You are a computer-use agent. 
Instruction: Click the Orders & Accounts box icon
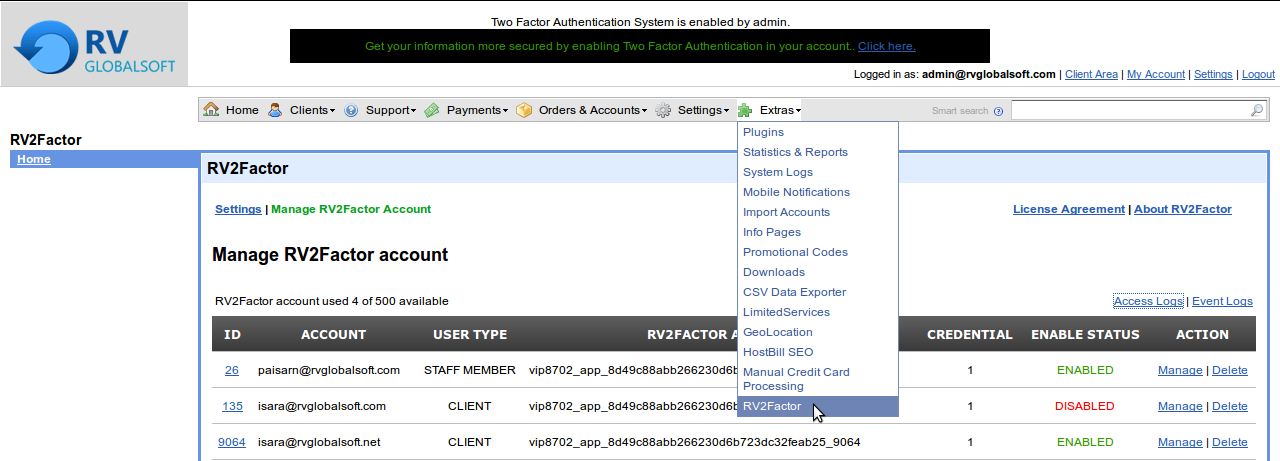coord(524,110)
